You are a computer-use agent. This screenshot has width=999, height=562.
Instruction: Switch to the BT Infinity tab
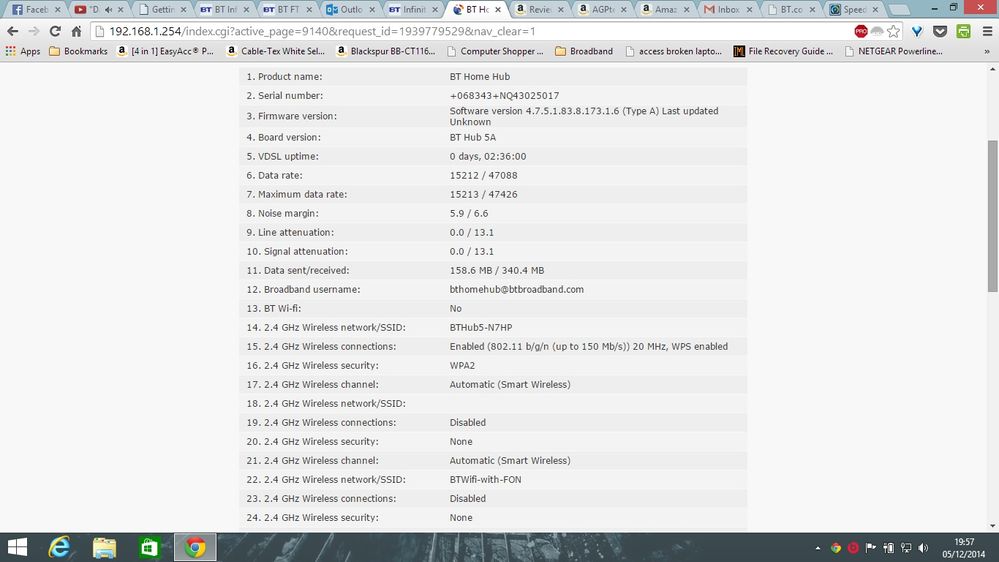(413, 10)
